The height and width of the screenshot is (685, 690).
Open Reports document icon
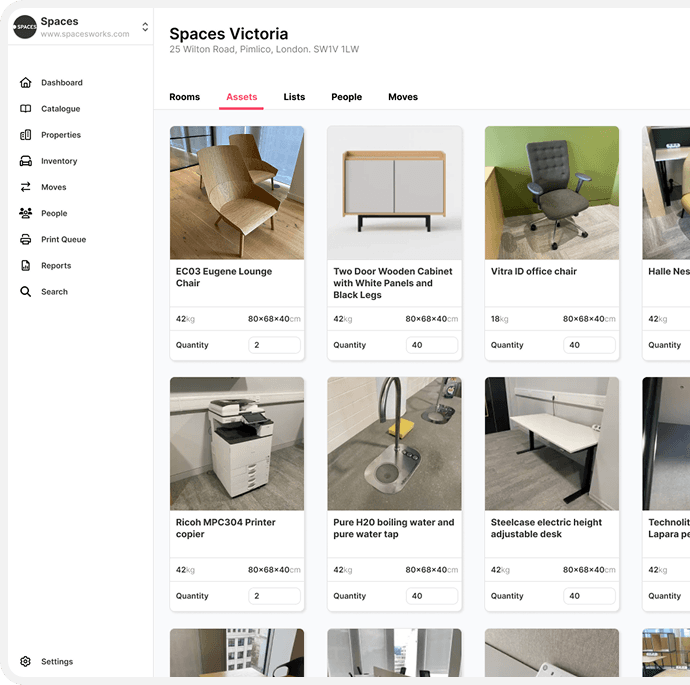coord(26,266)
